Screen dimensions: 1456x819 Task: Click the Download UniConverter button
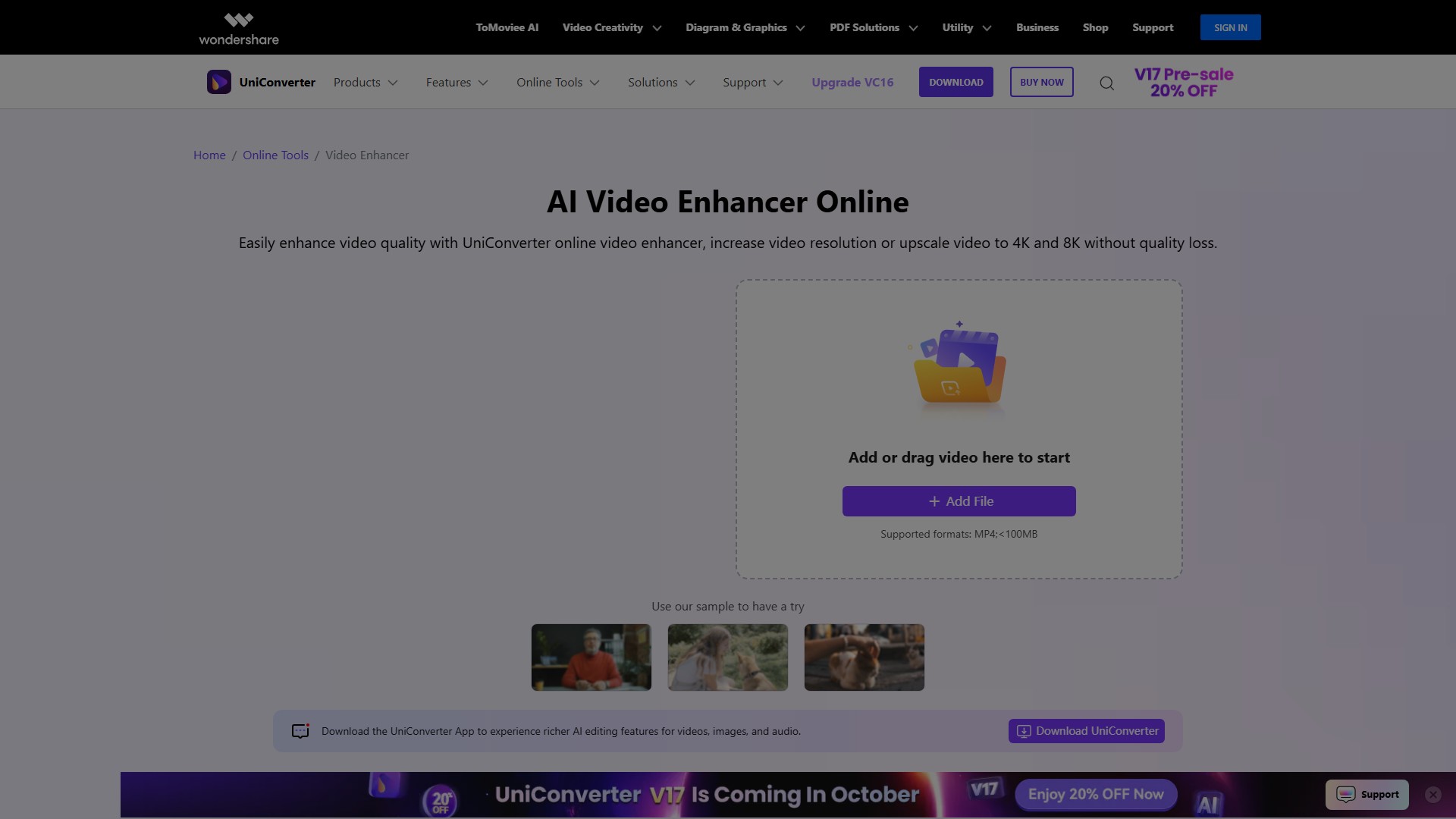pyautogui.click(x=1086, y=731)
